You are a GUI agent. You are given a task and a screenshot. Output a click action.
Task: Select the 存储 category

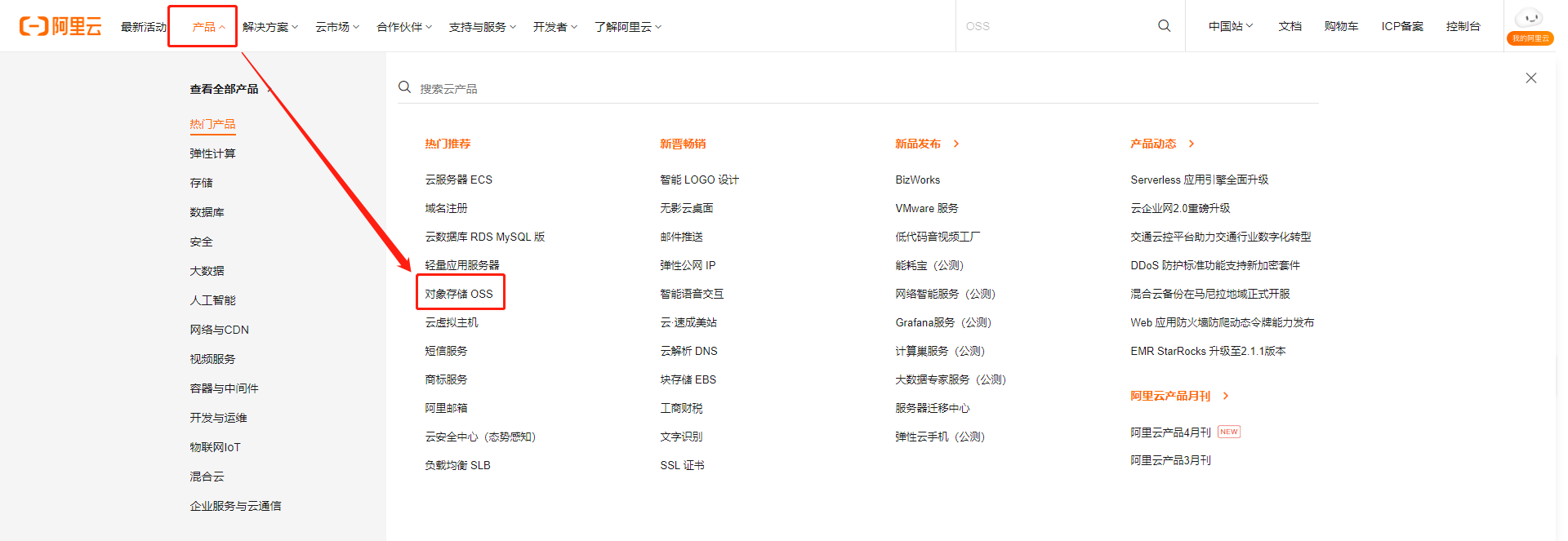coord(201,183)
